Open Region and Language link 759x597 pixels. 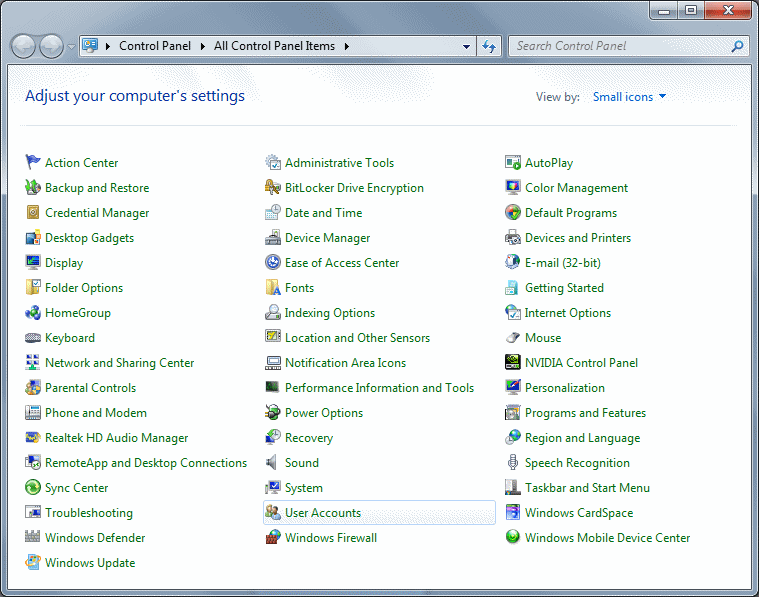click(582, 438)
